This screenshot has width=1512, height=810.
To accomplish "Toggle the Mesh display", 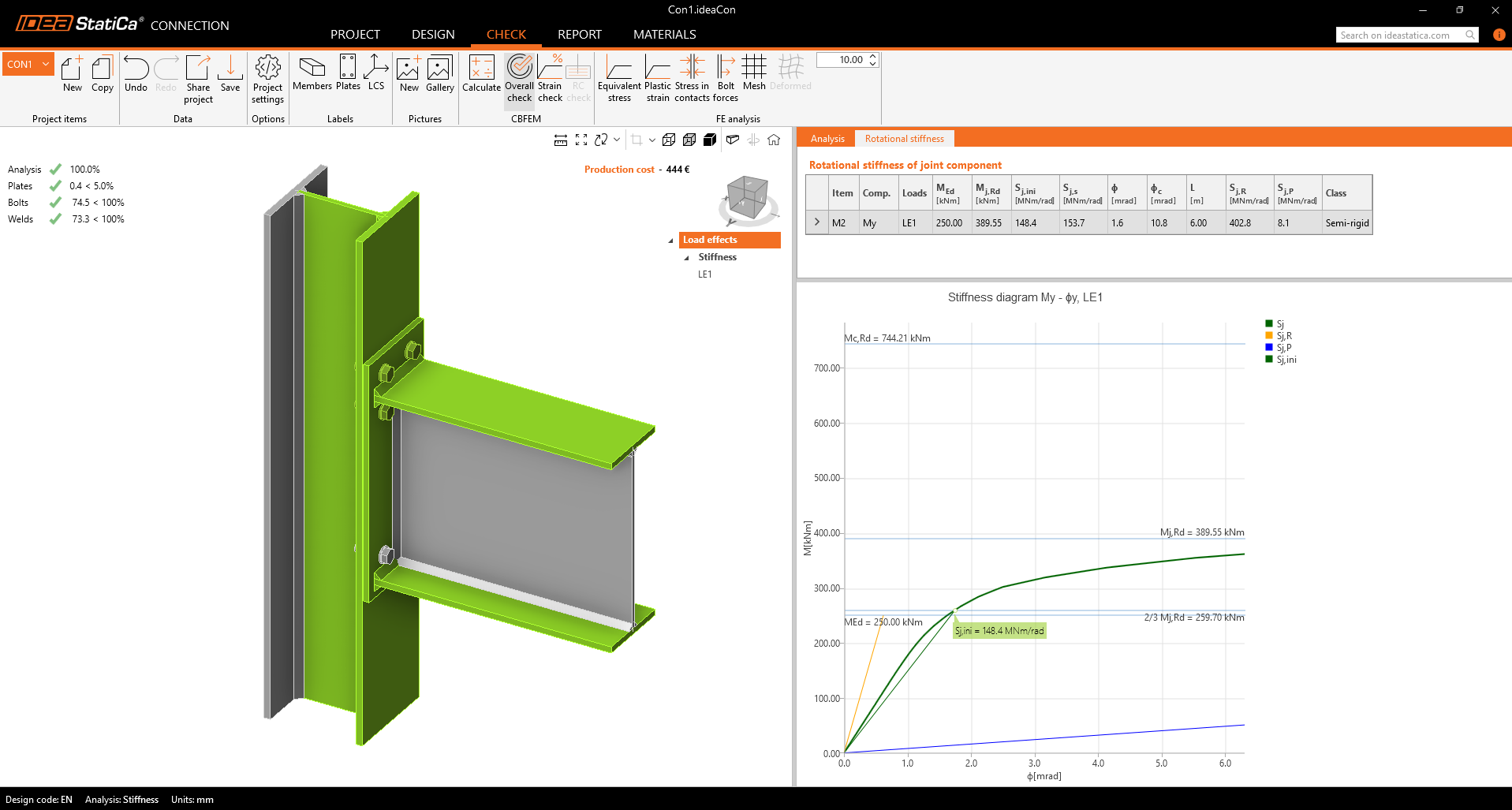I will point(754,73).
